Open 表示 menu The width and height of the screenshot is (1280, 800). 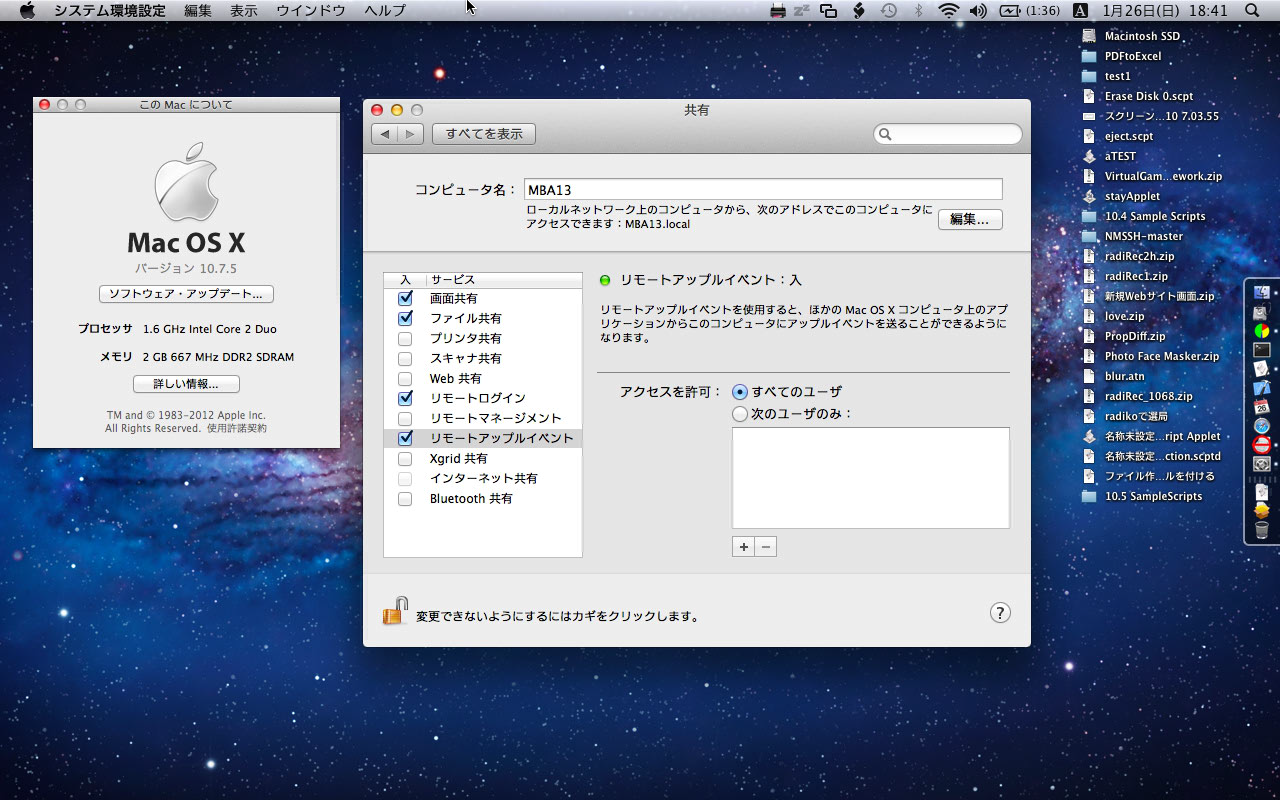244,10
